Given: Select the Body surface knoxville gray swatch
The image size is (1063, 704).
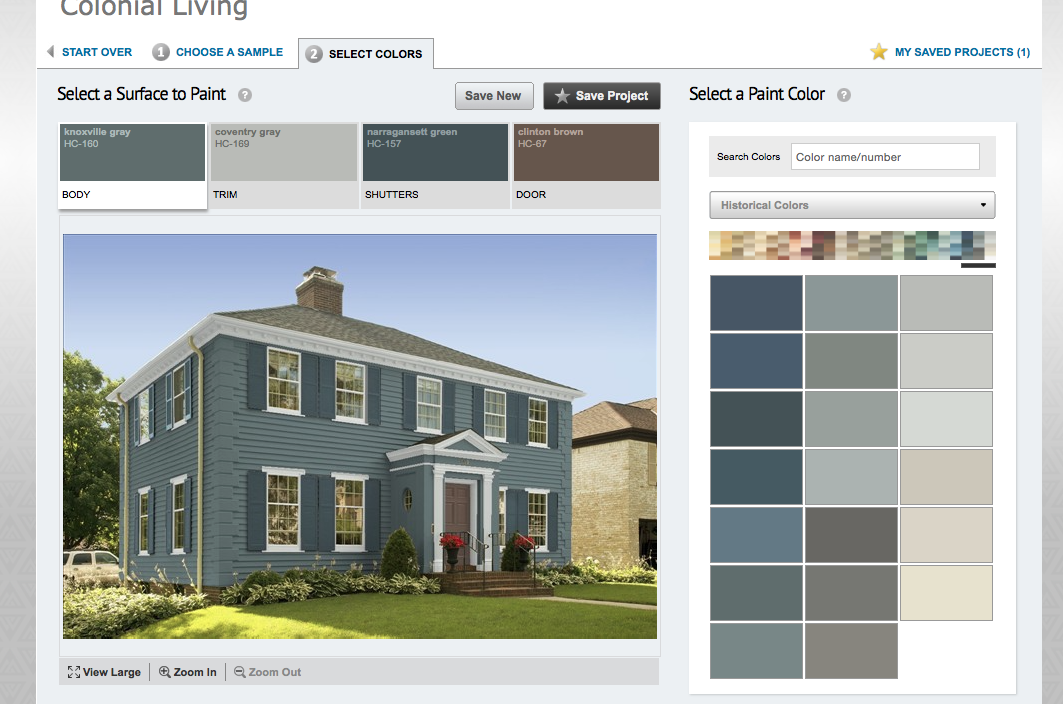Looking at the screenshot, I should click(x=132, y=152).
